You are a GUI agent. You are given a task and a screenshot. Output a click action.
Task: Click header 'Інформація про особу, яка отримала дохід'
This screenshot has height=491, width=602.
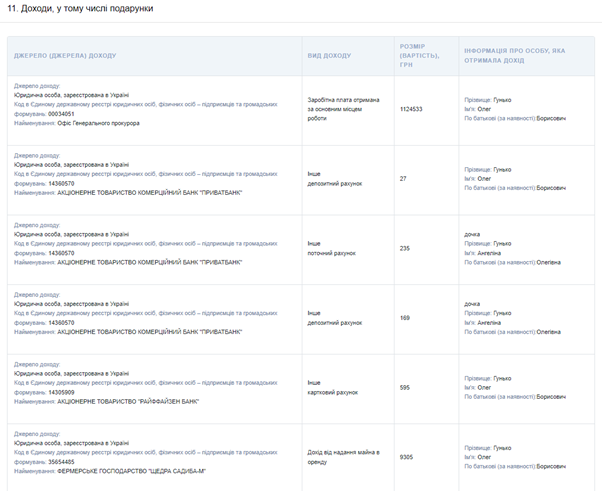[514, 56]
